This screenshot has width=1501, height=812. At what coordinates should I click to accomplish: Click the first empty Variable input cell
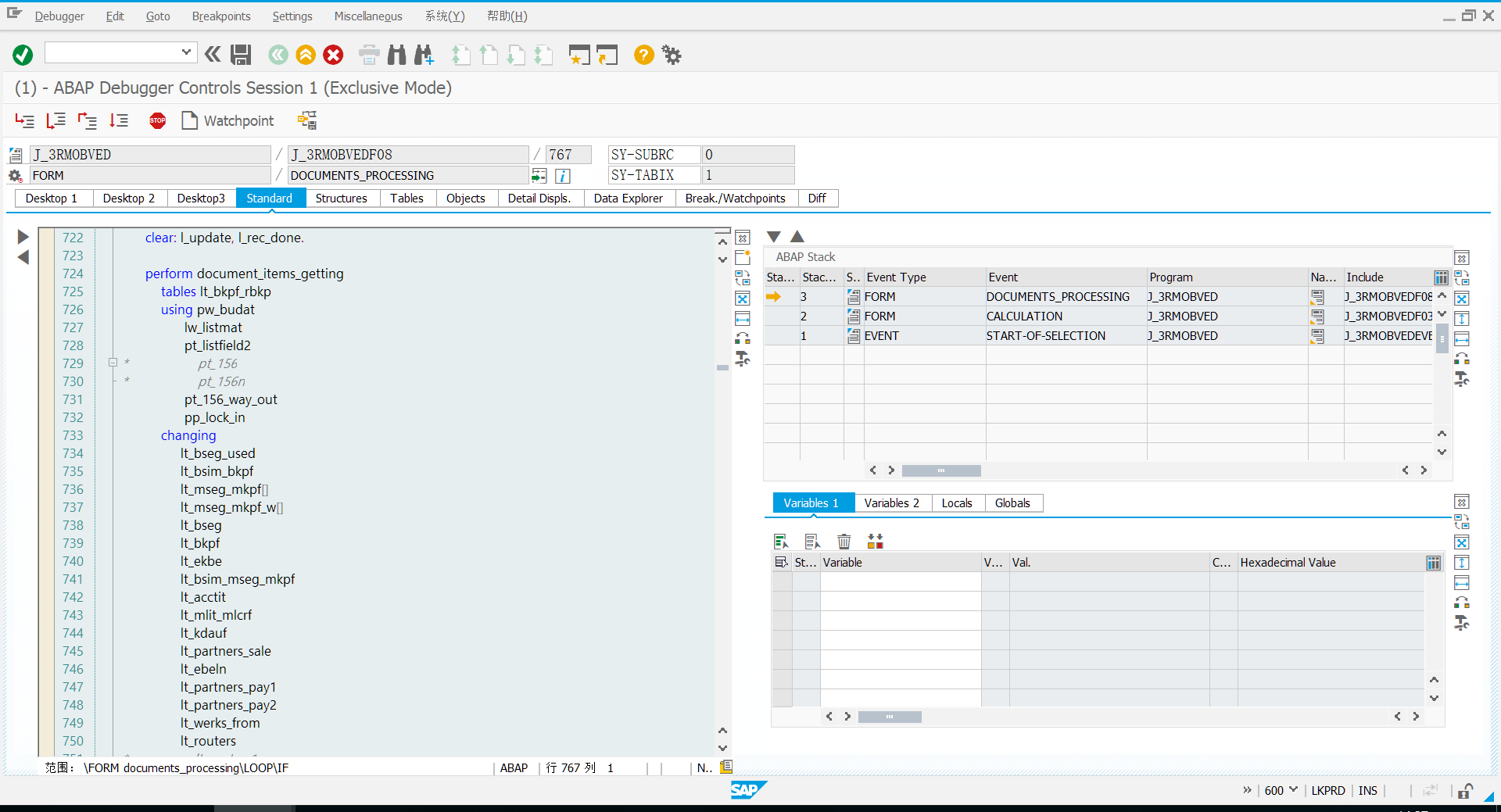tap(901, 581)
